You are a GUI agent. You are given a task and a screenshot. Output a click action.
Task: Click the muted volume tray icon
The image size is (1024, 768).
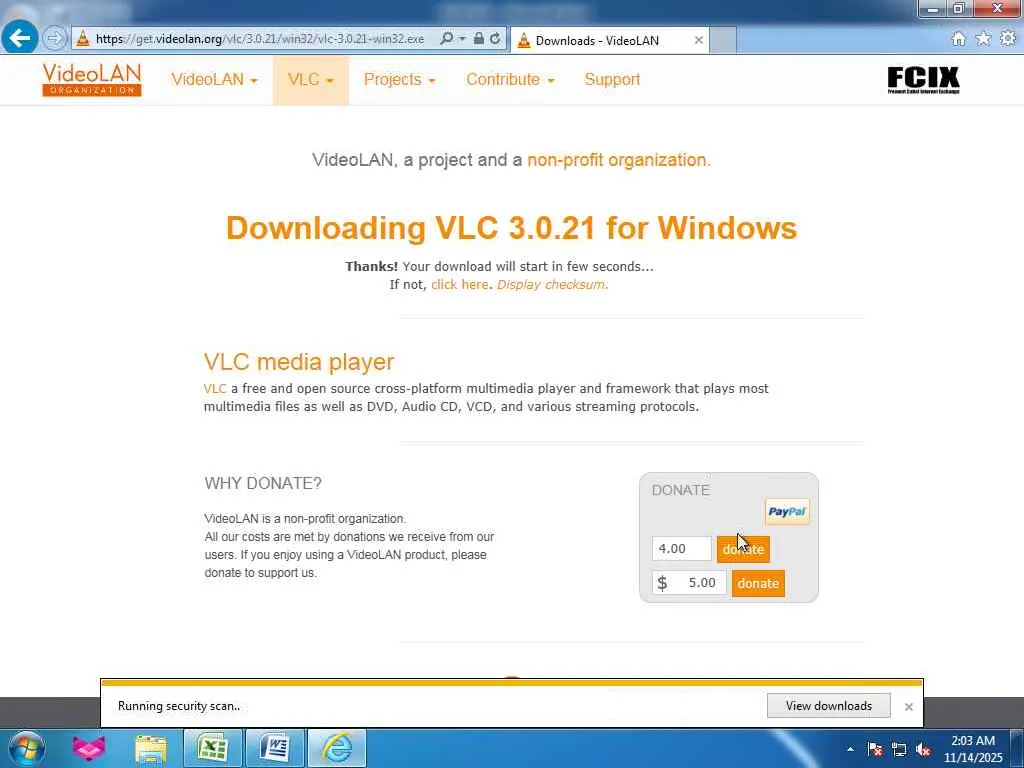point(923,750)
